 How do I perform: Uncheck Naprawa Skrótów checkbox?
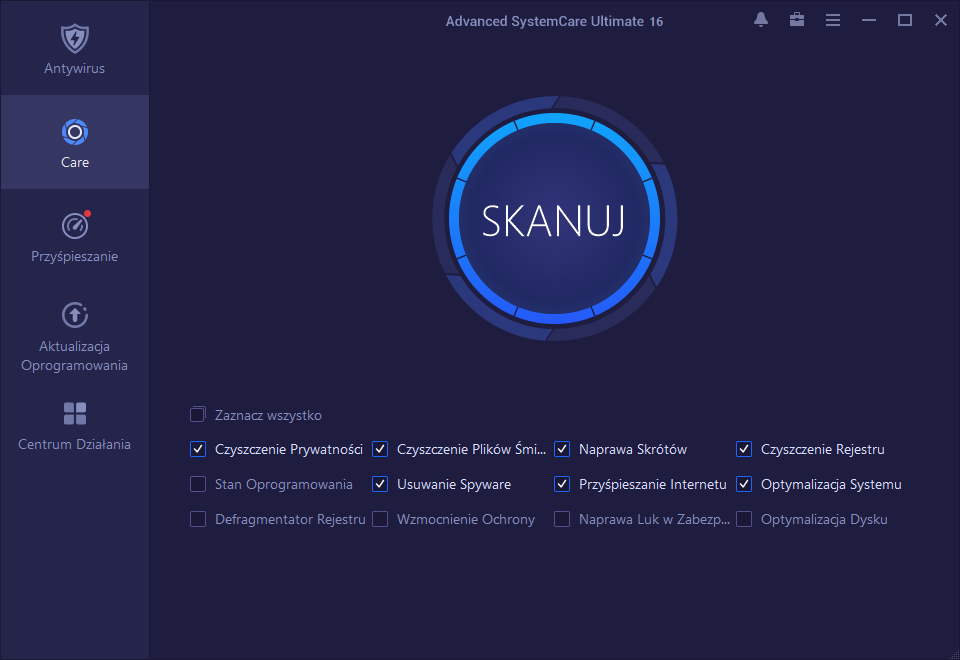tap(562, 449)
